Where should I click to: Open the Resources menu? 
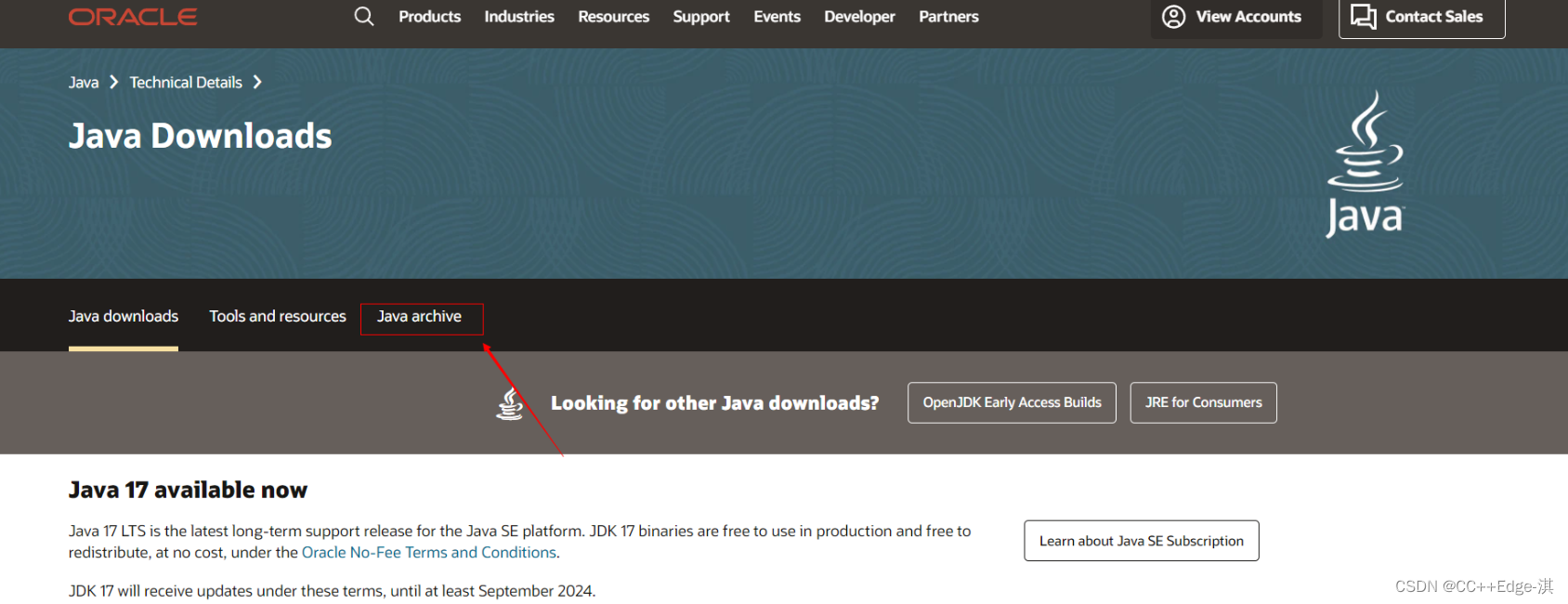(614, 17)
